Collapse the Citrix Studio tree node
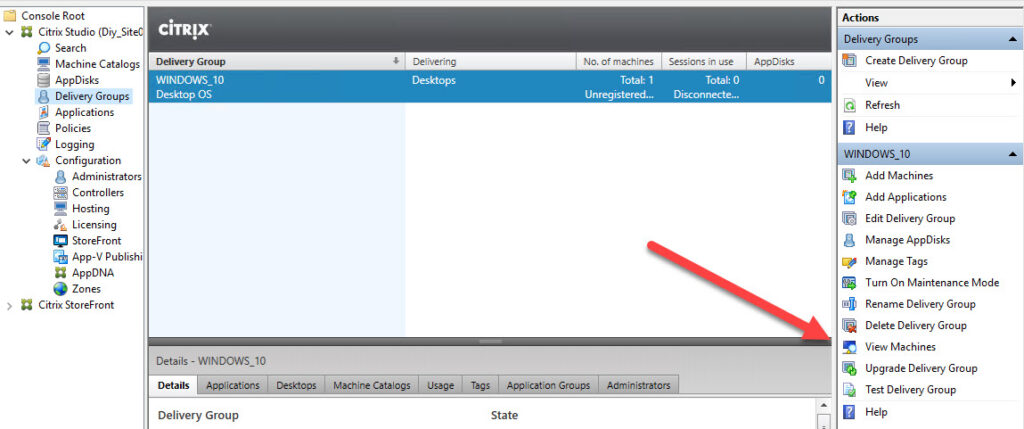The height and width of the screenshot is (429, 1024). (10, 32)
